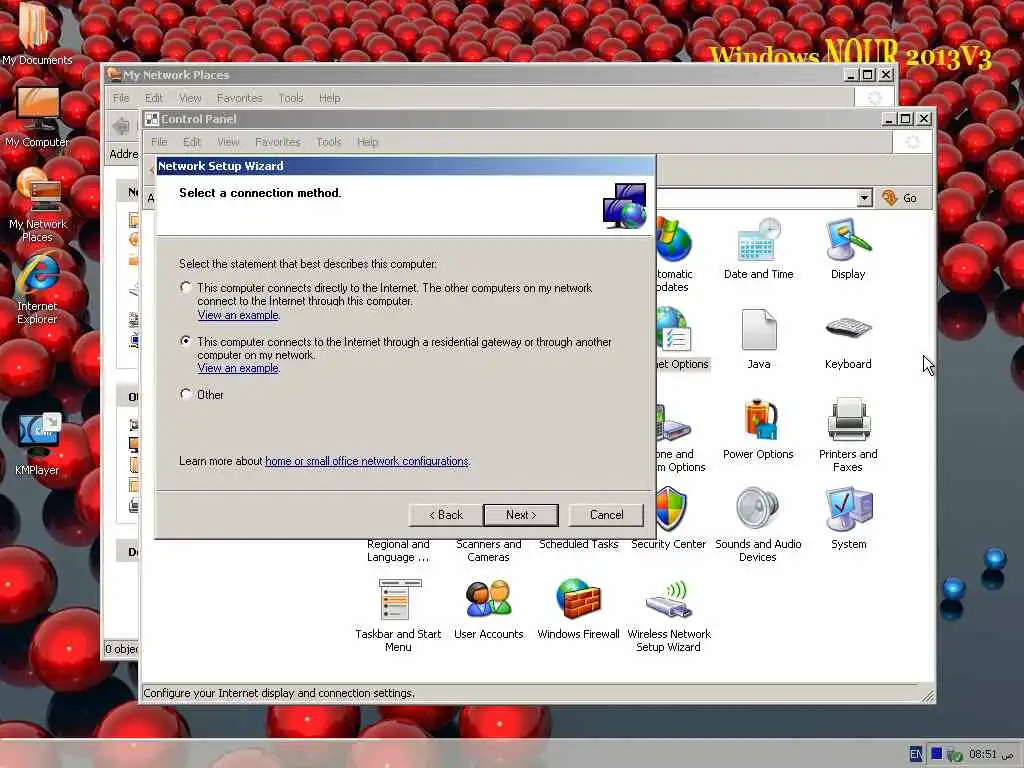Open User Accounts icon
The height and width of the screenshot is (768, 1024).
coord(488,609)
